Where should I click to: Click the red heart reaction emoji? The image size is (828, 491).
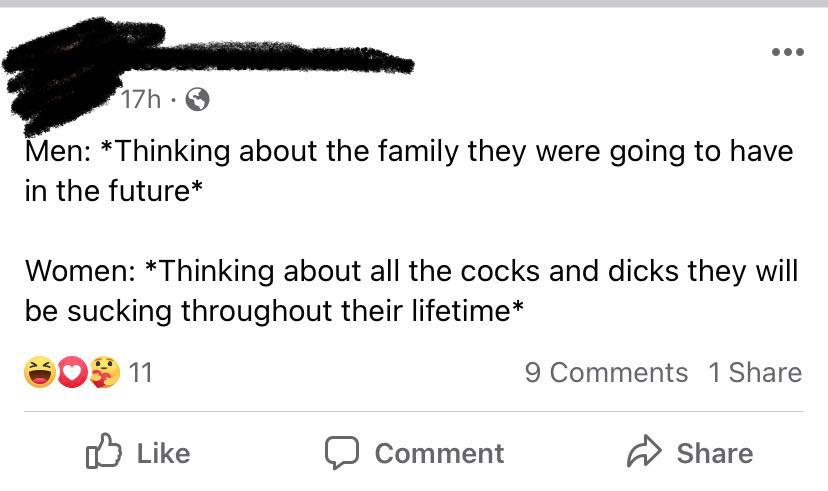pyautogui.click(x=71, y=373)
